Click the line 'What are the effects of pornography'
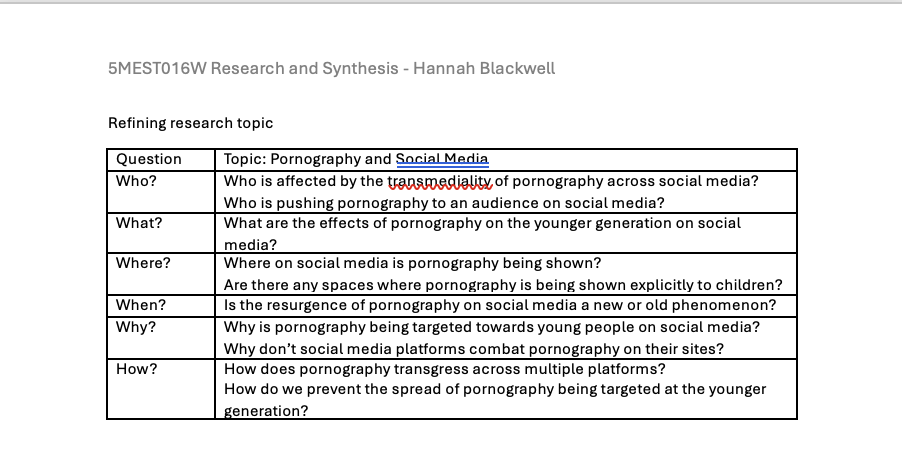Screen dimensions: 902x471 click(482, 223)
